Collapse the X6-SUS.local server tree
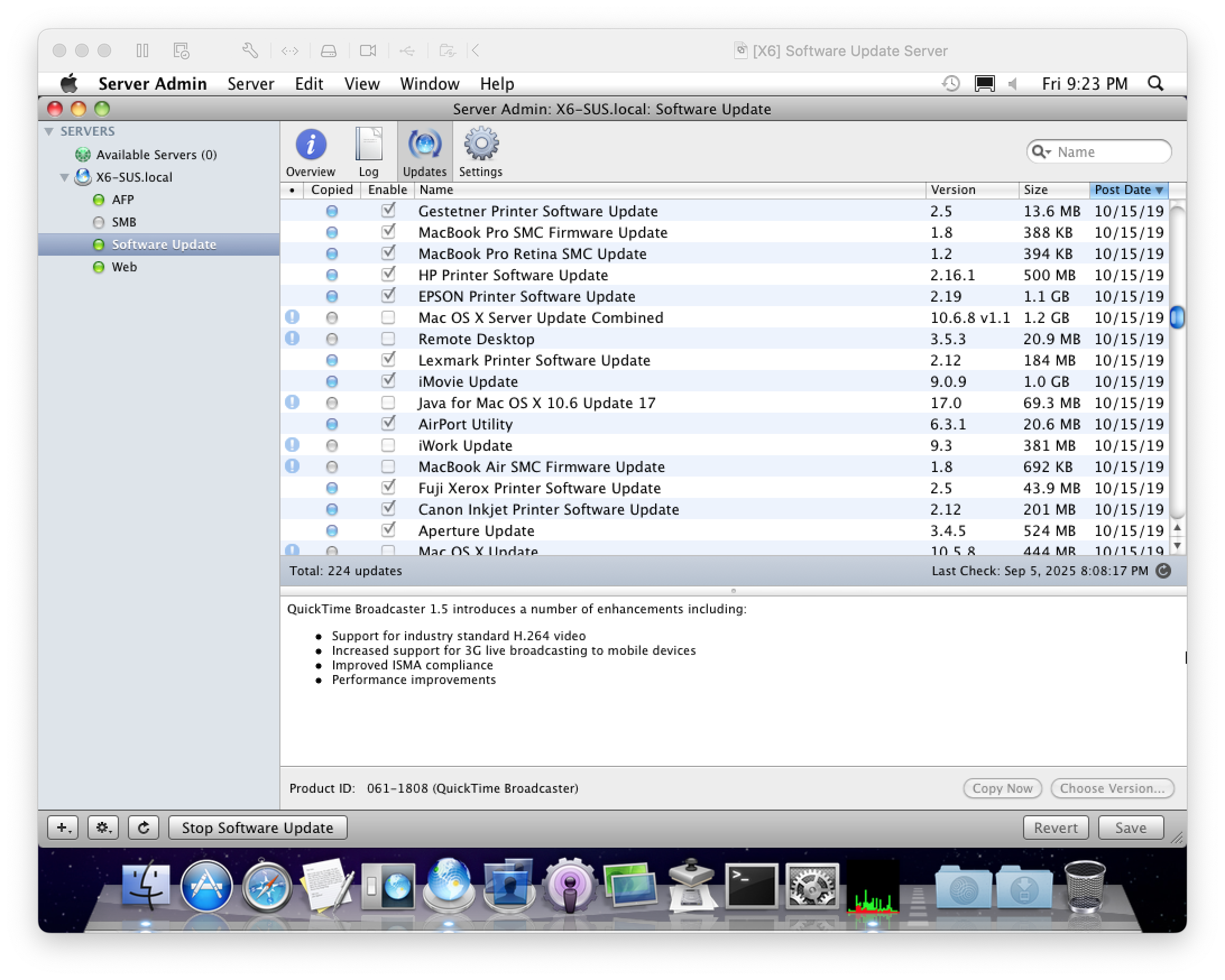This screenshot has height=980, width=1225. 64,177
